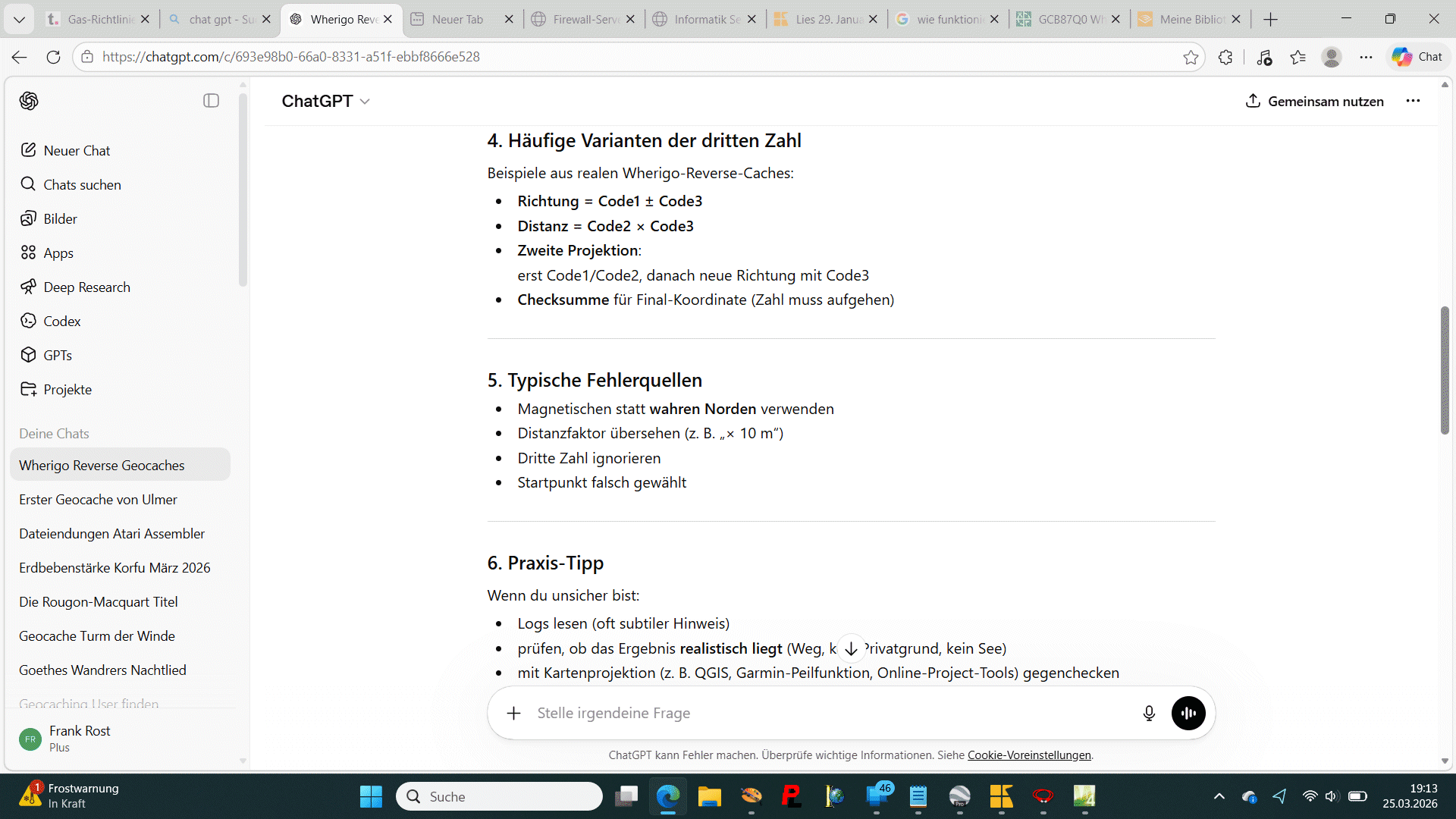The width and height of the screenshot is (1456, 819).
Task: Open conversation options three-dot menu
Action: [x=1413, y=101]
